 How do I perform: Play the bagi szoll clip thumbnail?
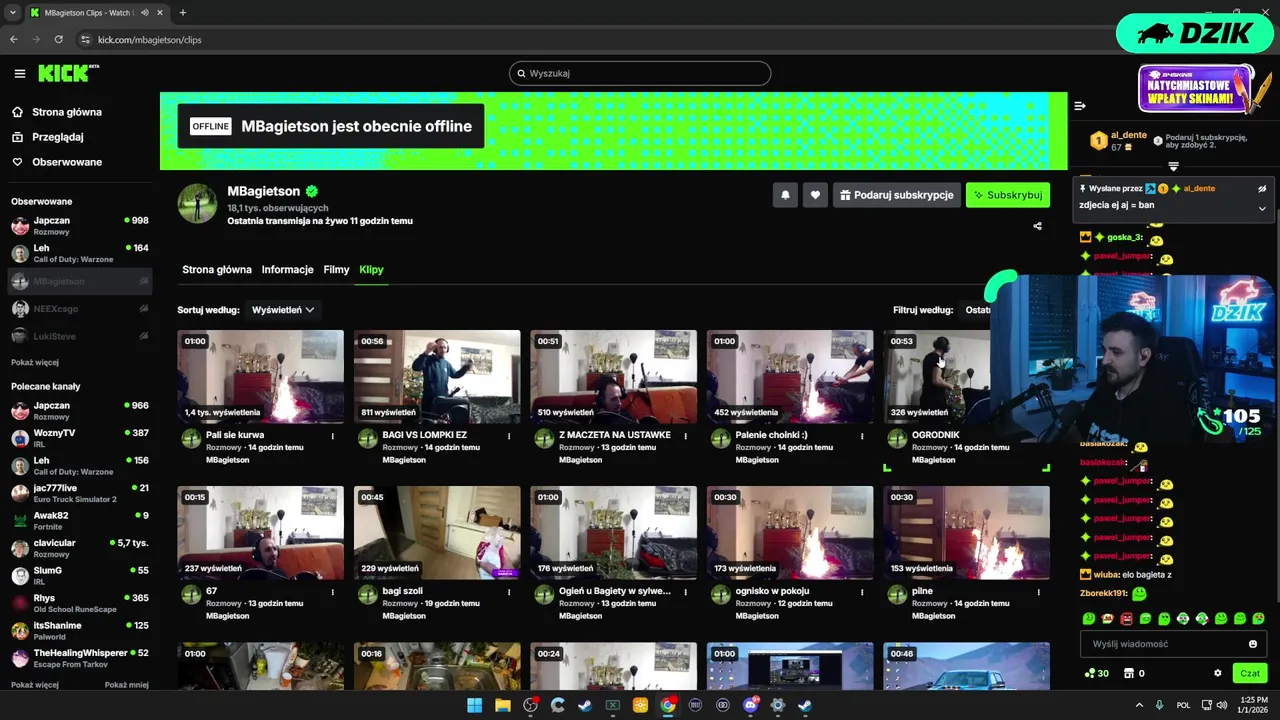(437, 533)
